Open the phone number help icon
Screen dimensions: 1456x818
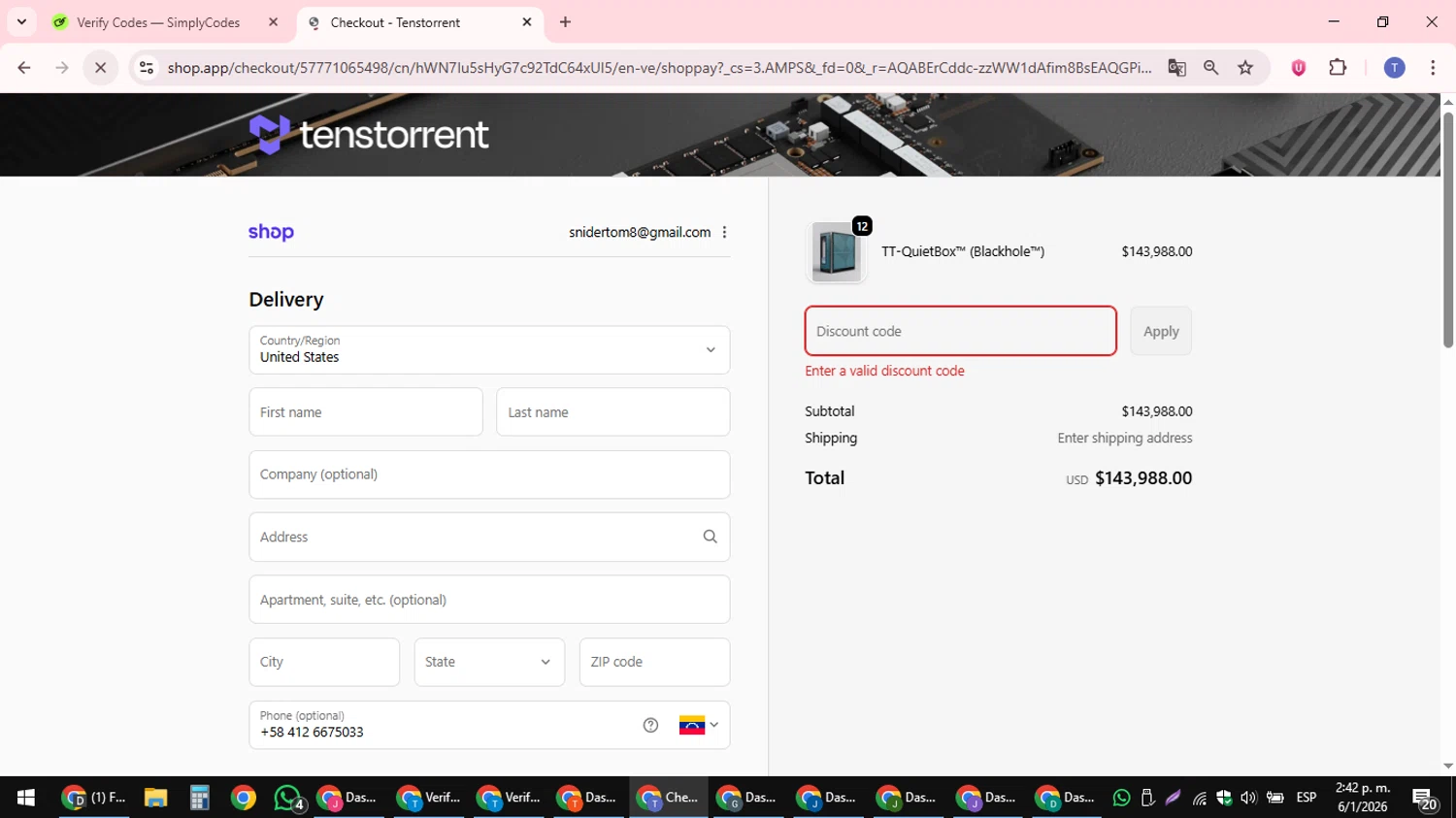click(x=650, y=725)
